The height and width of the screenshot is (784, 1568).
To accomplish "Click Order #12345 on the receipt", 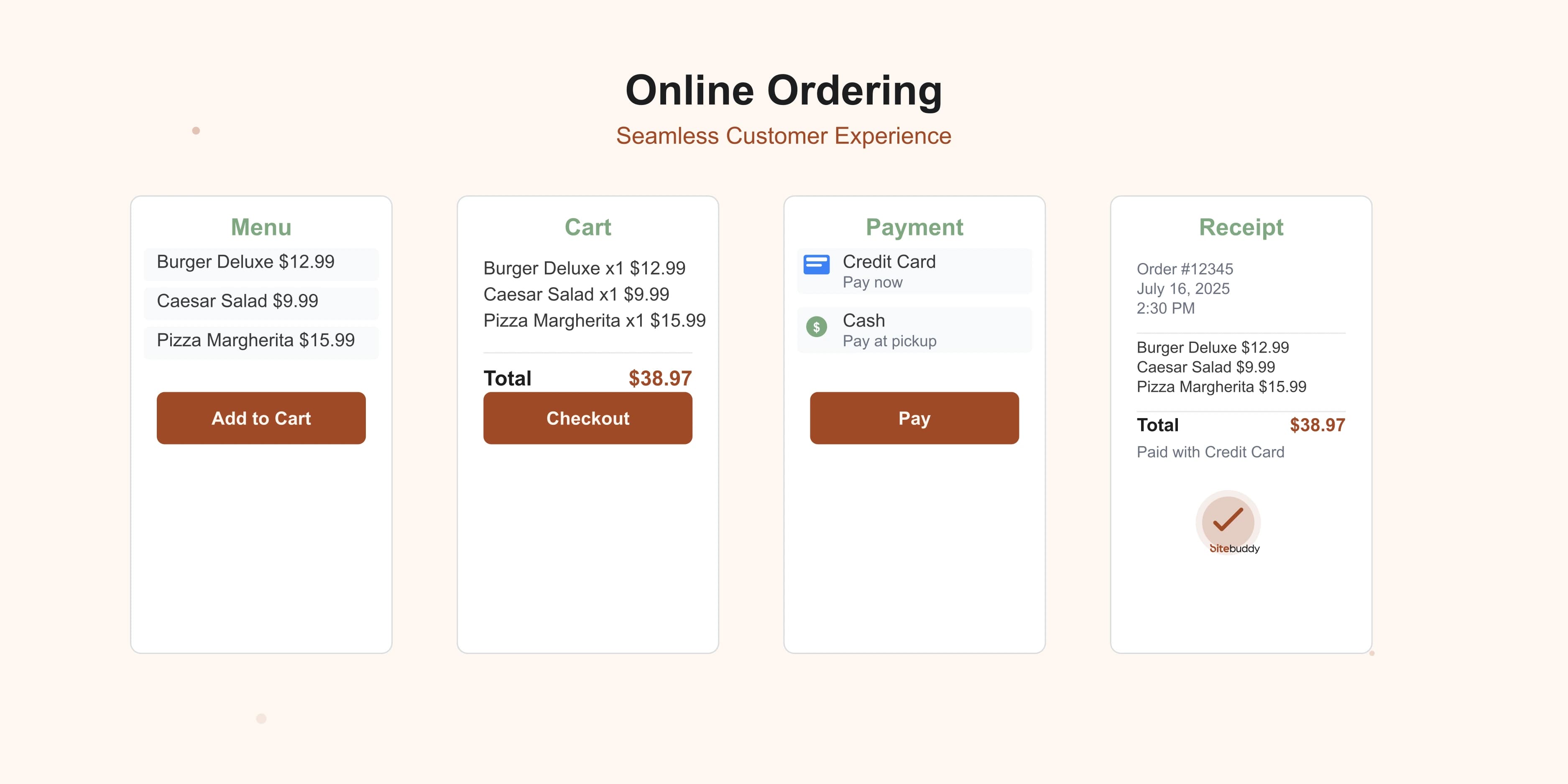I will pos(1185,269).
